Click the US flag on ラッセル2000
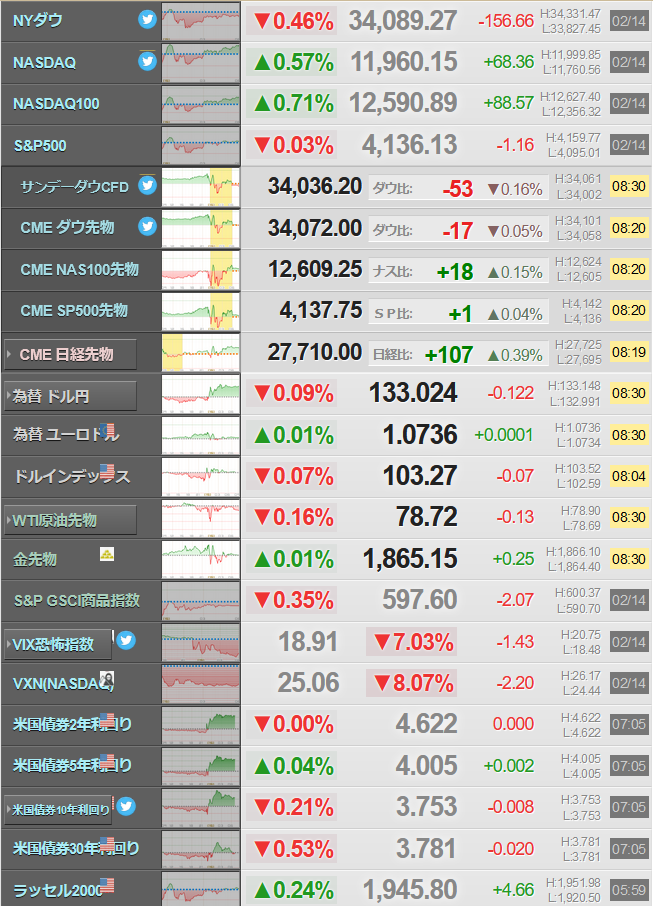This screenshot has width=653, height=906. [x=107, y=885]
